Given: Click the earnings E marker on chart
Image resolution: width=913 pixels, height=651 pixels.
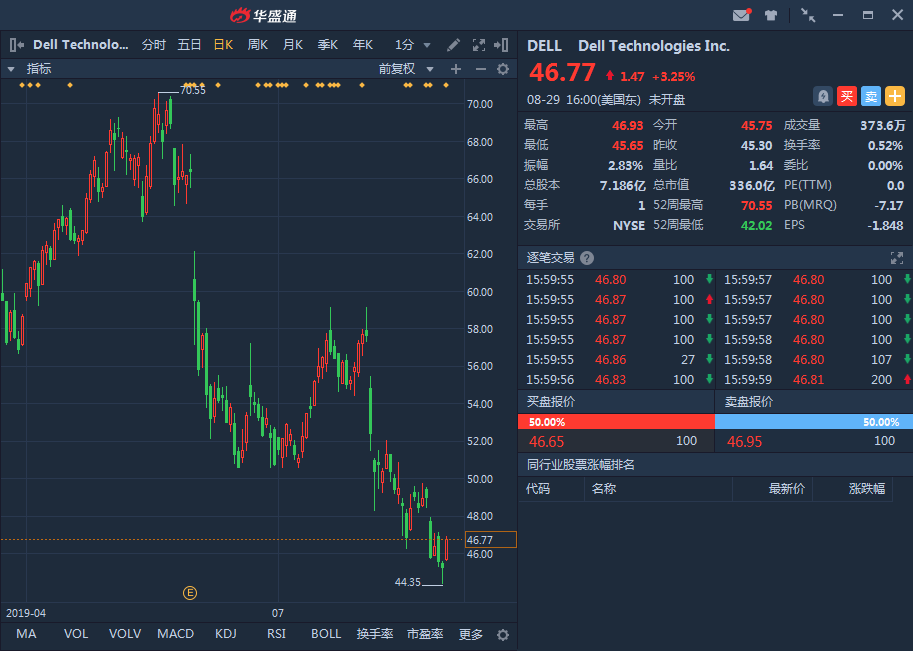Looking at the screenshot, I should tap(190, 593).
